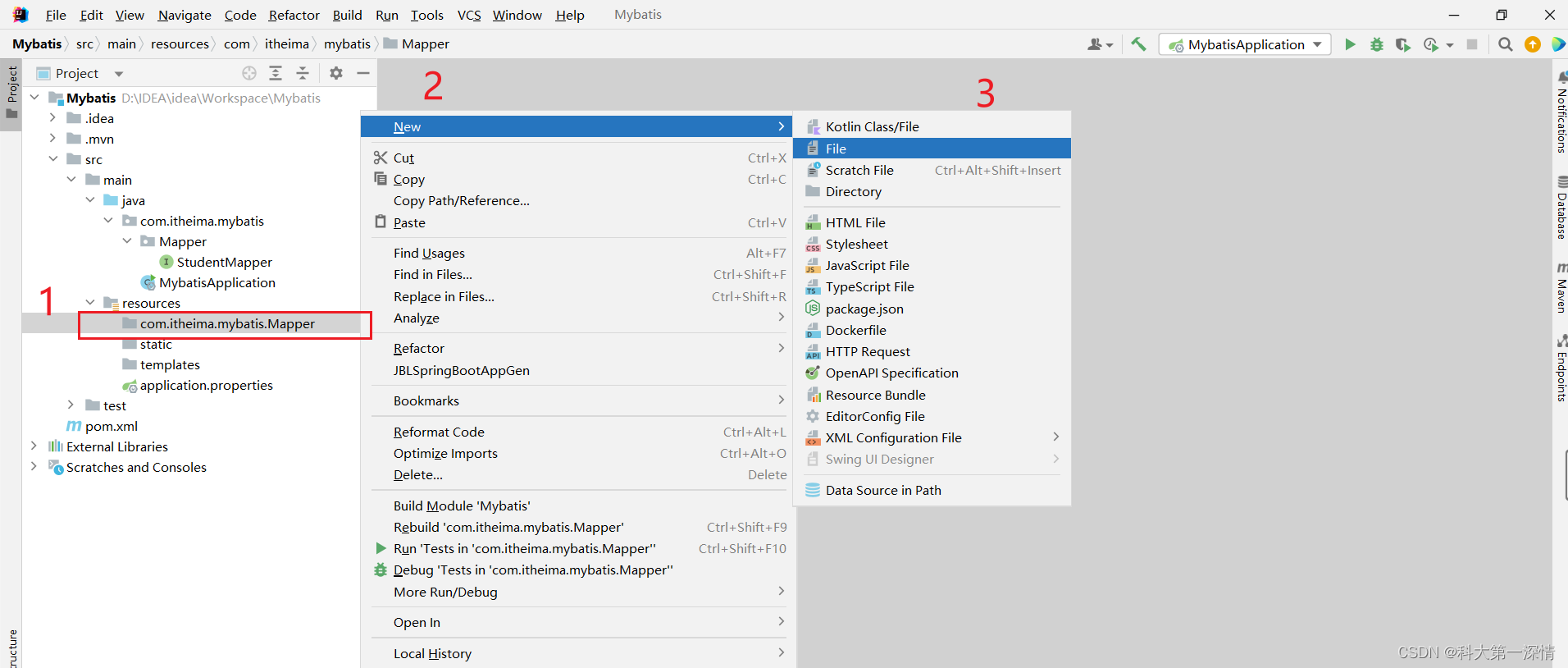
Task: Expand the .mvn folder
Action: click(x=52, y=139)
